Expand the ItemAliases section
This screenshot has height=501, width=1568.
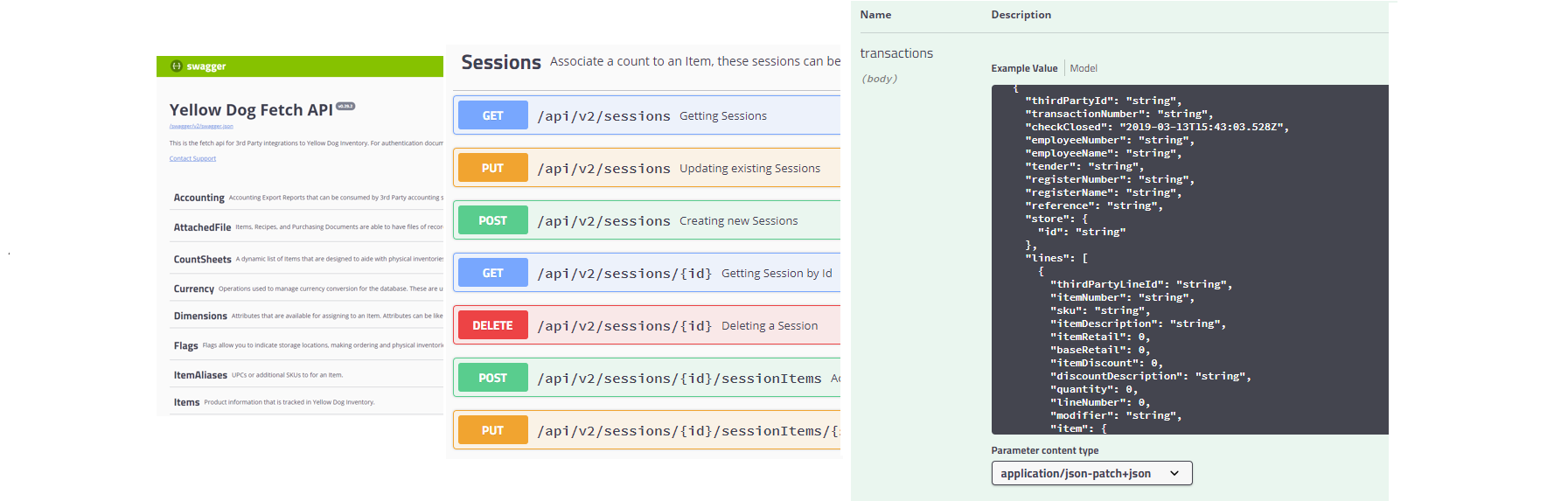tap(200, 375)
